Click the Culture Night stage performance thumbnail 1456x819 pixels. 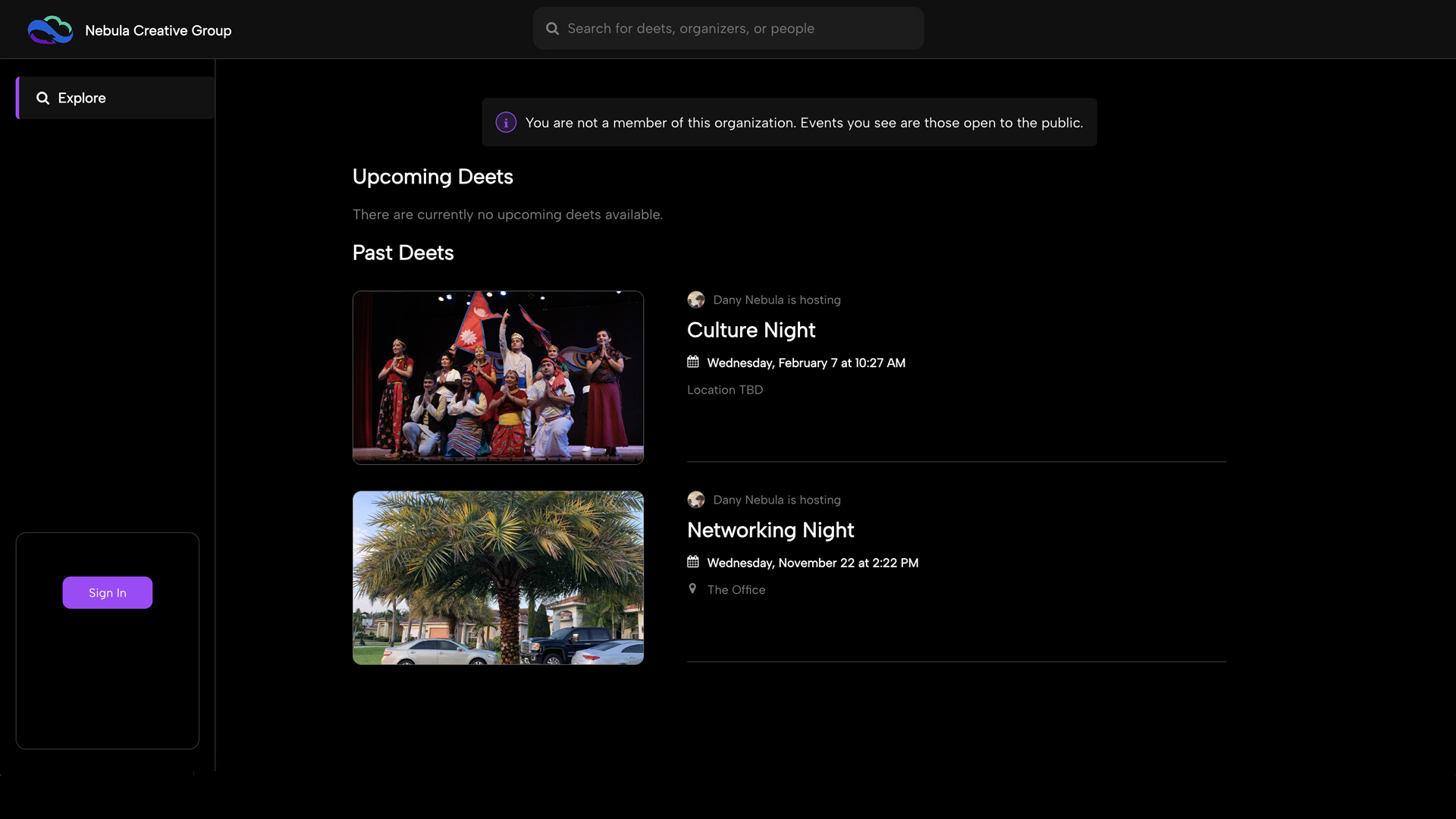click(x=497, y=377)
